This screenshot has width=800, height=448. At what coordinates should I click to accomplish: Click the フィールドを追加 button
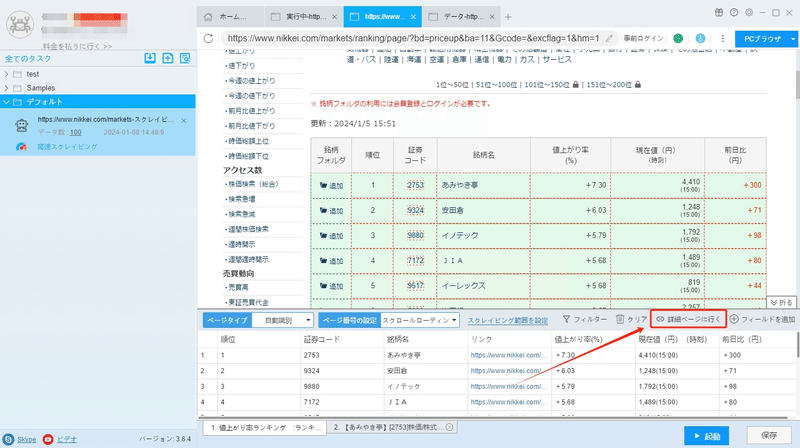click(x=762, y=319)
